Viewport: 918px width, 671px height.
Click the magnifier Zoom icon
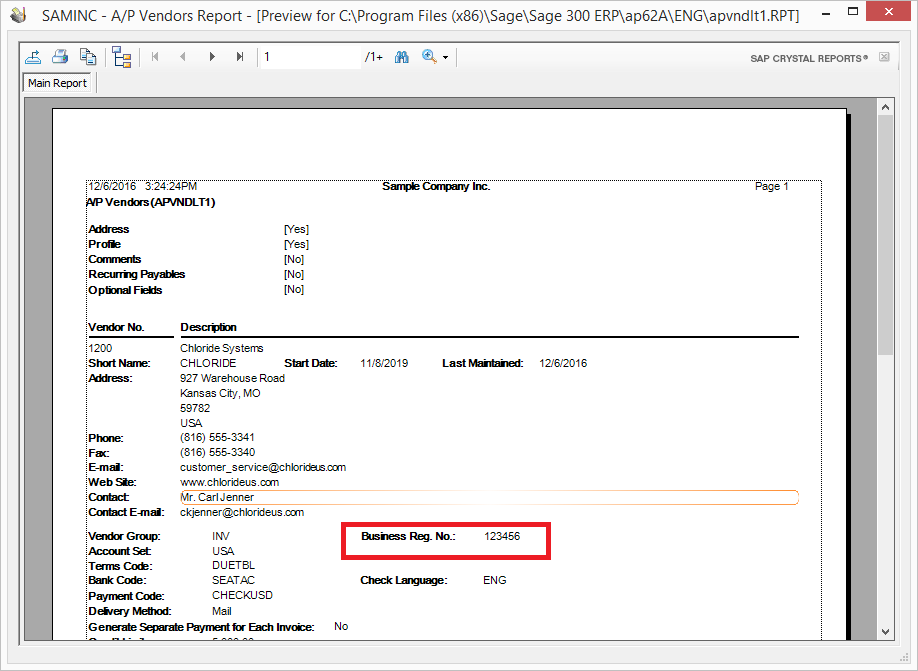[427, 57]
